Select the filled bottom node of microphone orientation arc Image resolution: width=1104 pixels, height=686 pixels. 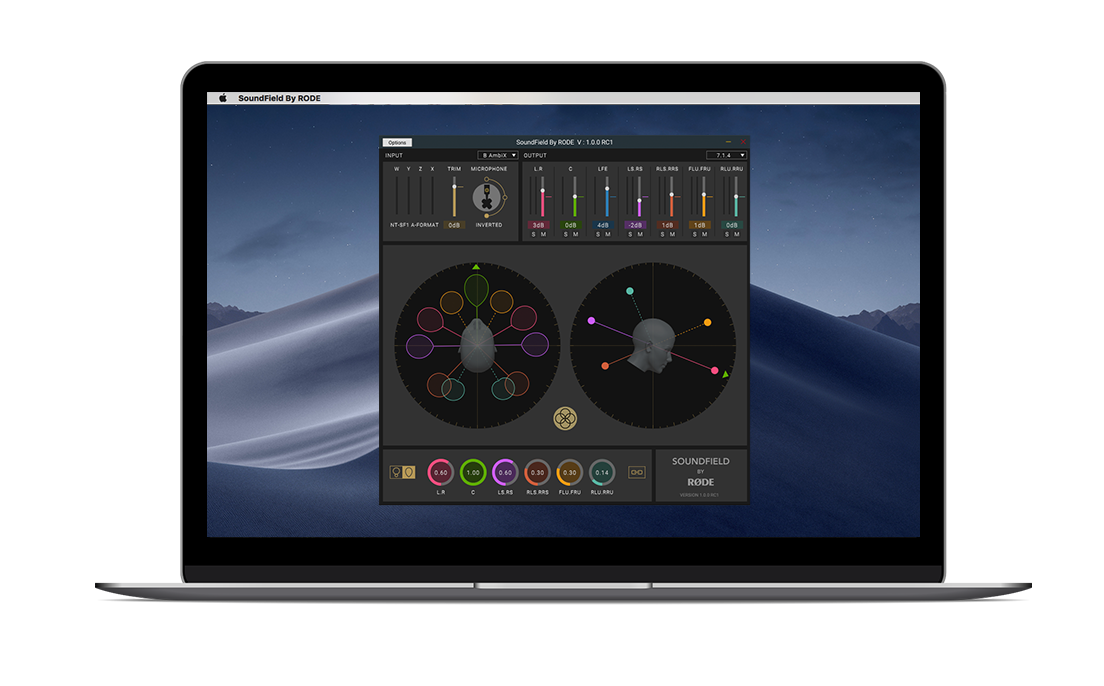[x=487, y=216]
